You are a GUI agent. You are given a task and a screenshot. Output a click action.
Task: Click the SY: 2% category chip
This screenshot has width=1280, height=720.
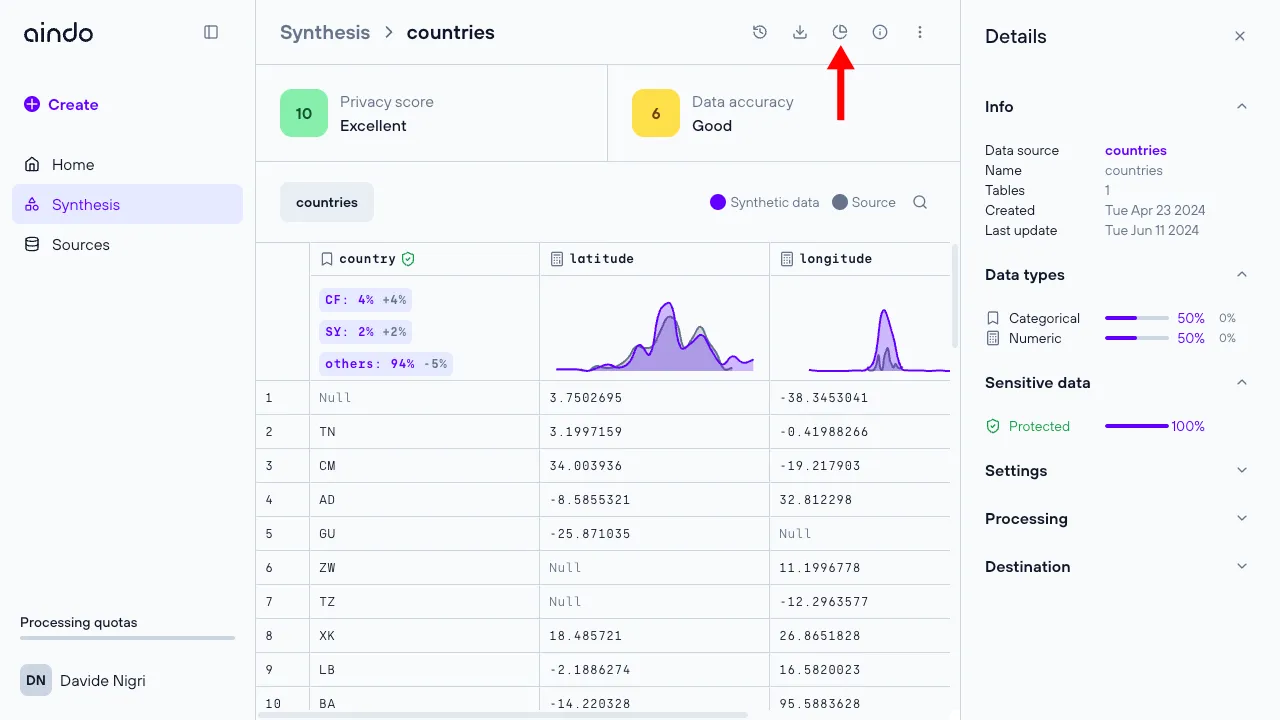point(365,332)
